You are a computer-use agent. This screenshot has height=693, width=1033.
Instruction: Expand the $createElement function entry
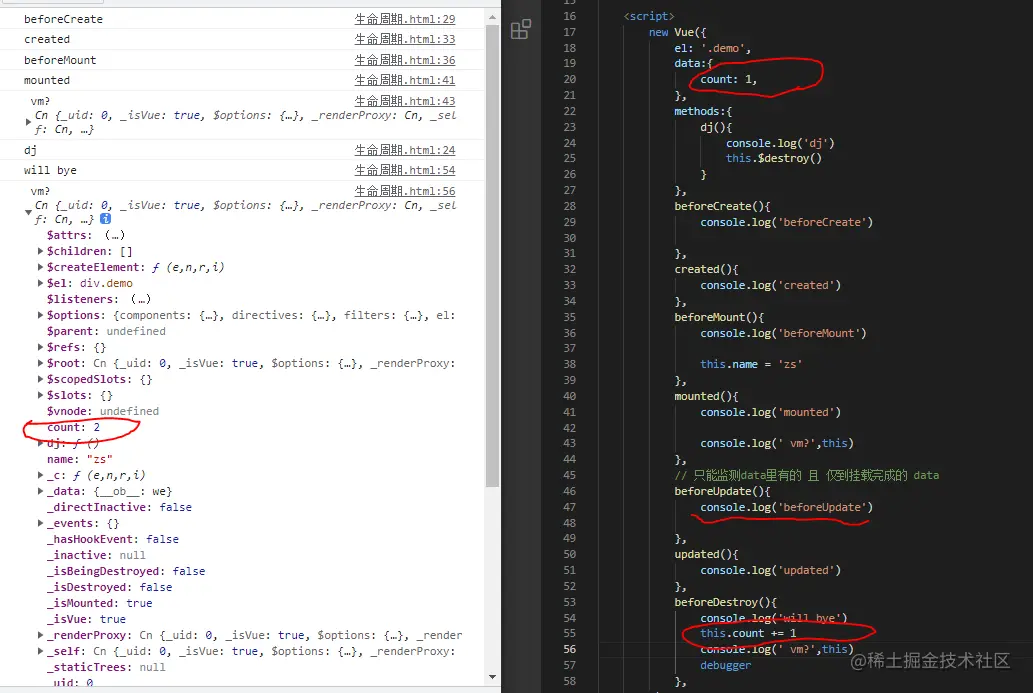(40, 267)
